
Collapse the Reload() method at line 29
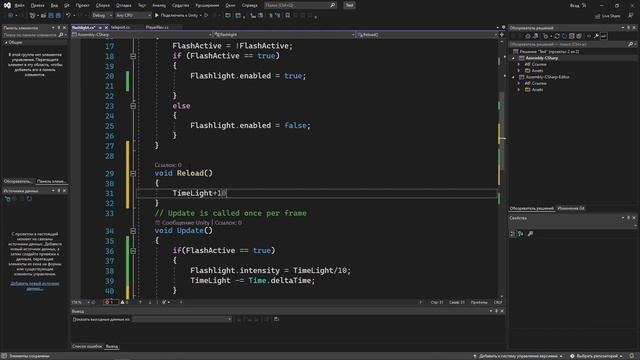[133, 173]
